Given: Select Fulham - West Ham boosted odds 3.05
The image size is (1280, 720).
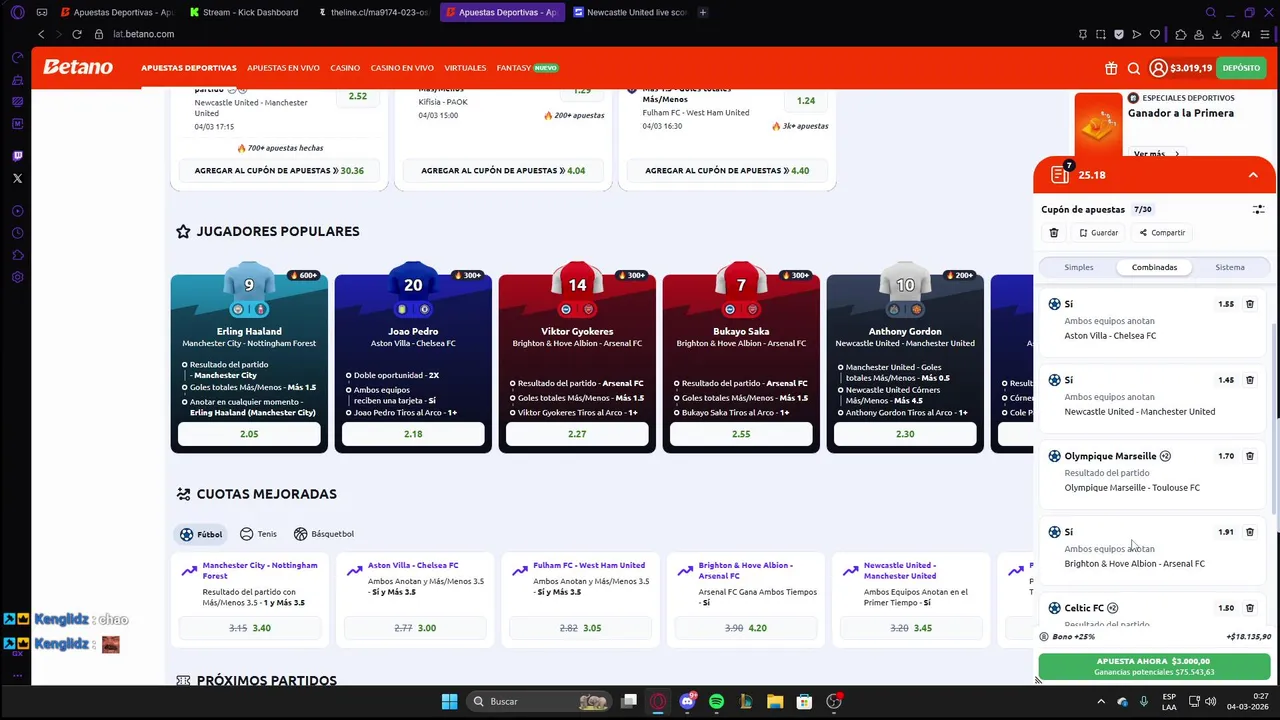Looking at the screenshot, I should (580, 628).
